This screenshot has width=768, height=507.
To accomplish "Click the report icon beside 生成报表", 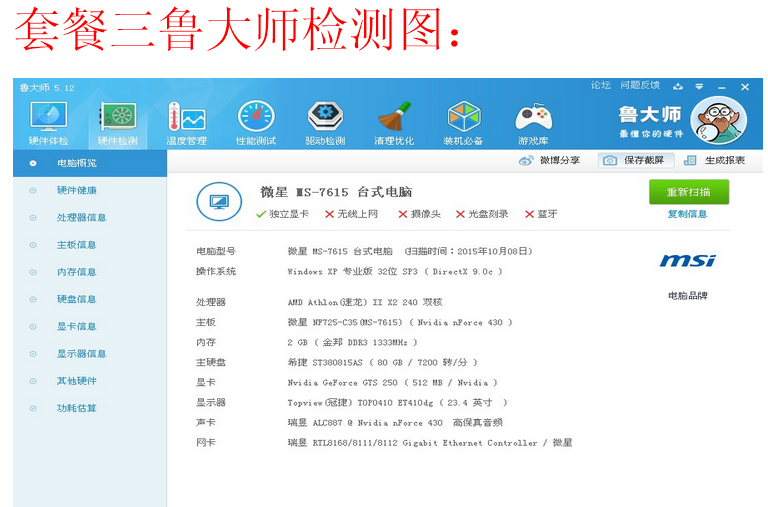I will pos(690,161).
